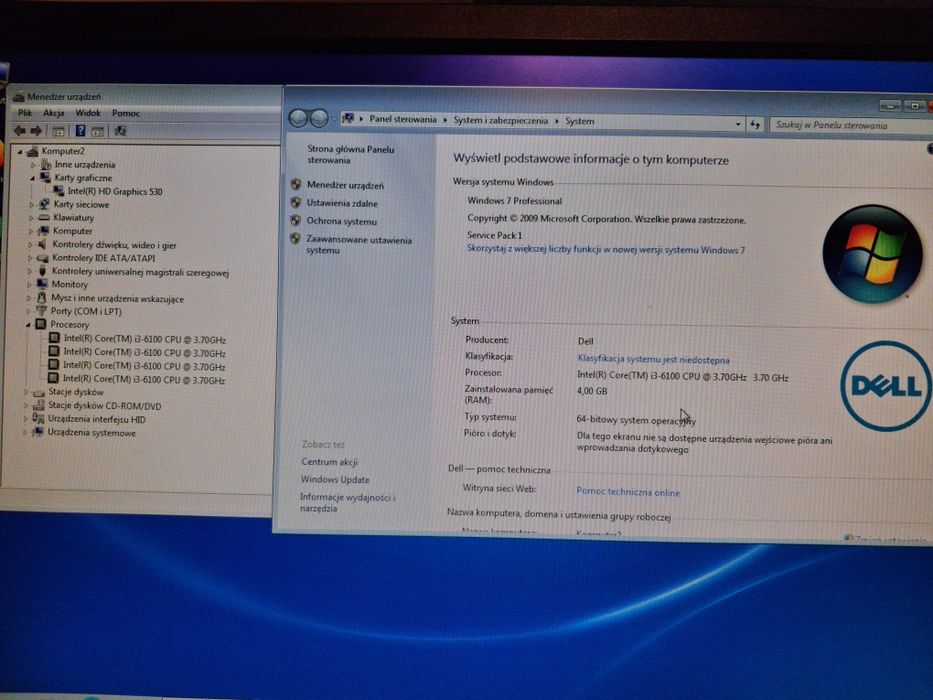
Task: Open Ustawienia zdalne link
Action: click(x=342, y=203)
